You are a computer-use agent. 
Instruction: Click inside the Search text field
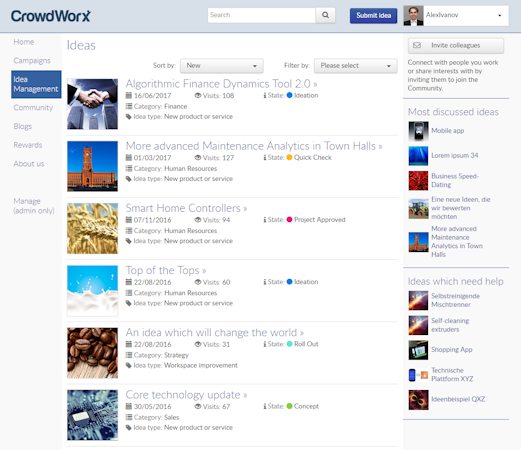(261, 15)
